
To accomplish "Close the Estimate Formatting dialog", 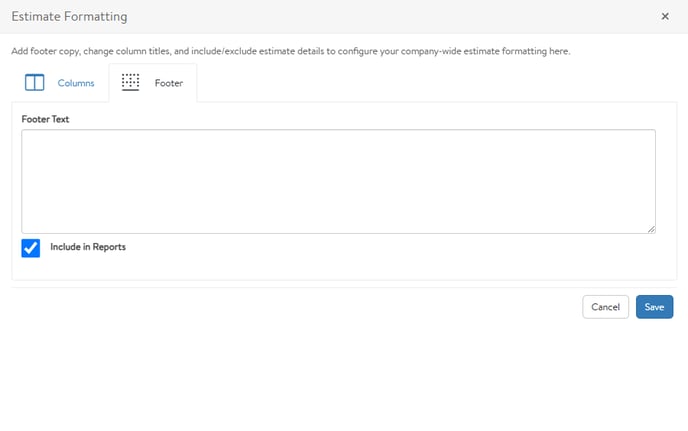I will (x=665, y=17).
